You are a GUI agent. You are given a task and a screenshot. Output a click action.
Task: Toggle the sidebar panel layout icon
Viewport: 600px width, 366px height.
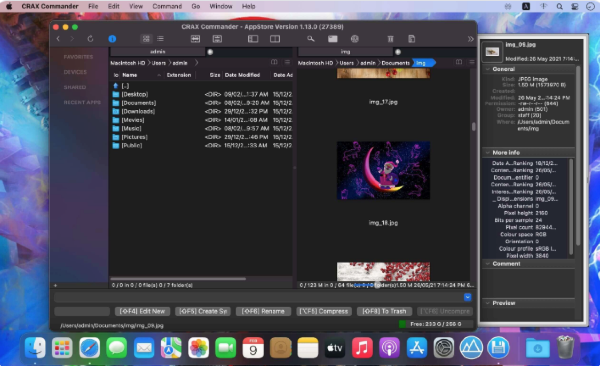coord(253,39)
